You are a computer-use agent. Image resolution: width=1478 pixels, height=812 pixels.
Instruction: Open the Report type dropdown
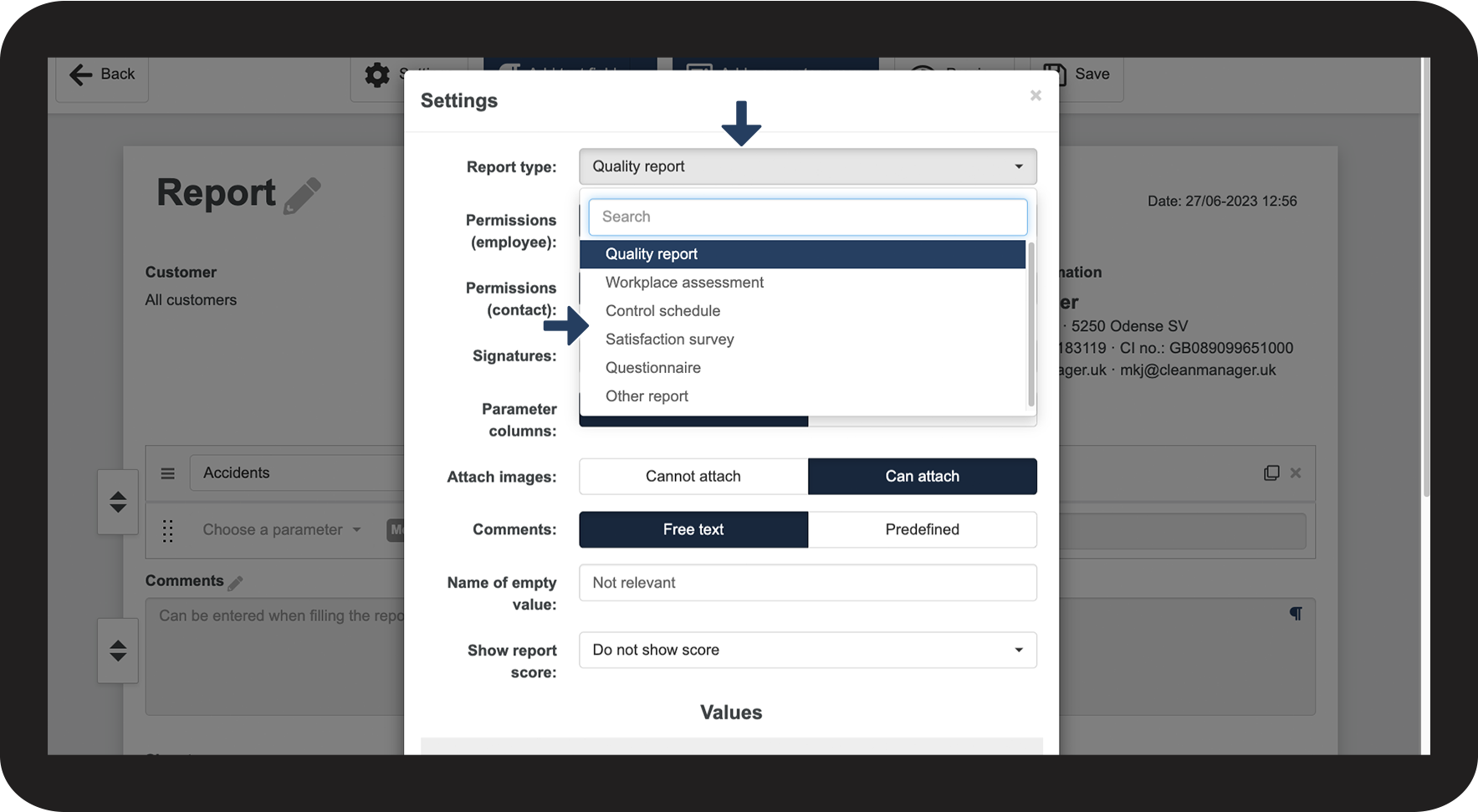tap(807, 166)
